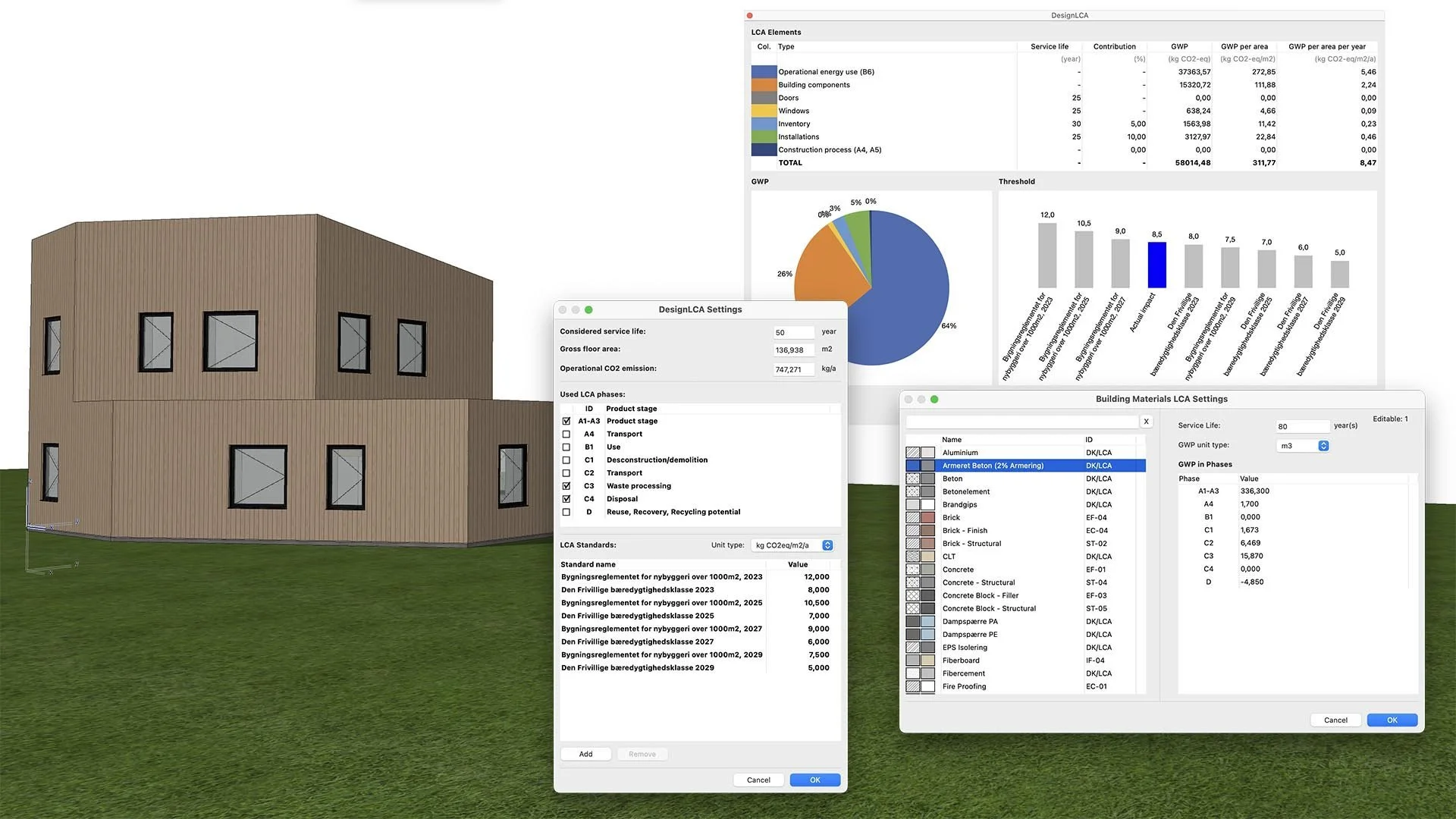Click the hatch icon for Brick - Structural

click(x=912, y=544)
